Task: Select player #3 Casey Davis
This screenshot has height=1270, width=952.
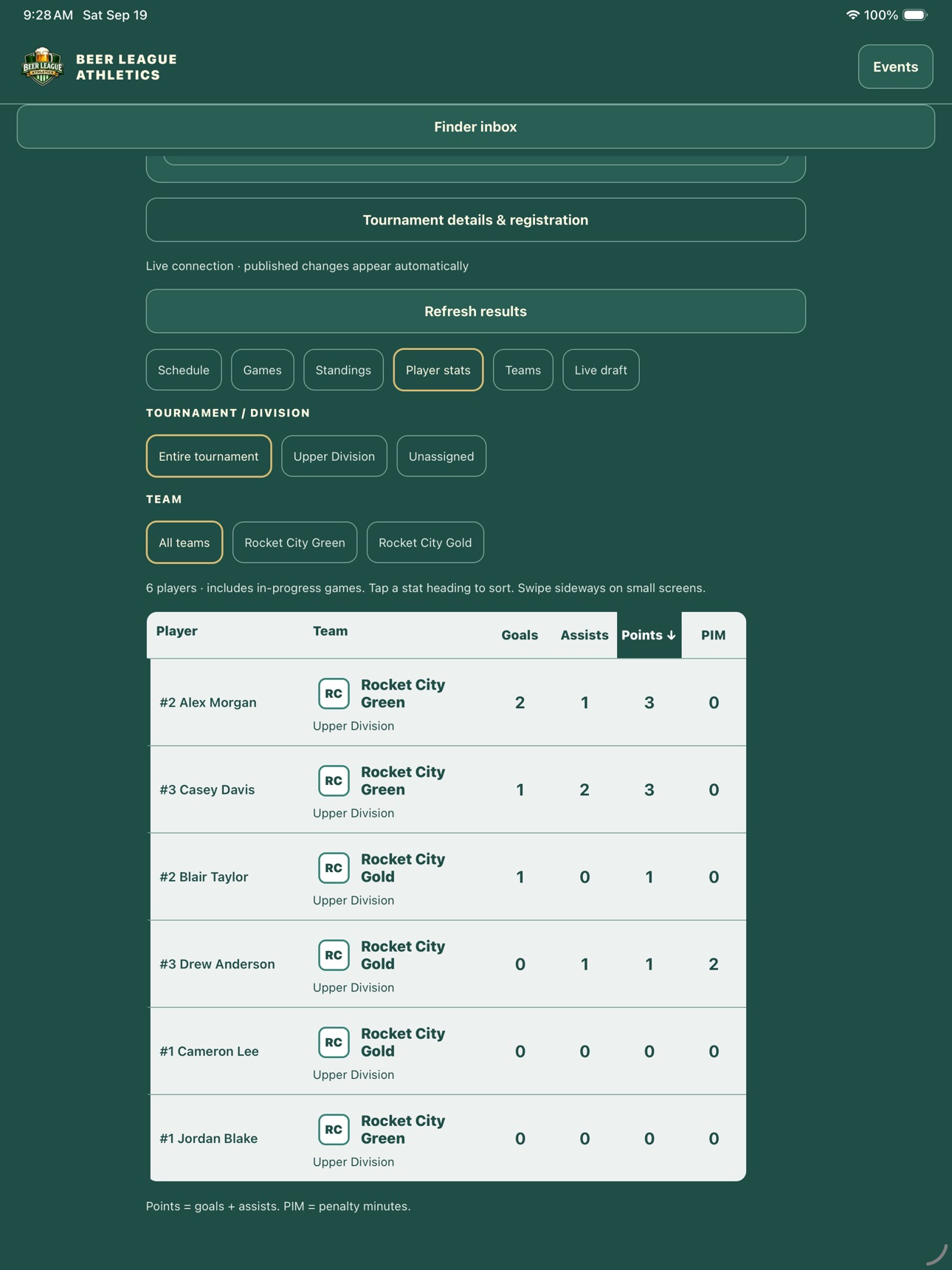Action: pos(207,789)
